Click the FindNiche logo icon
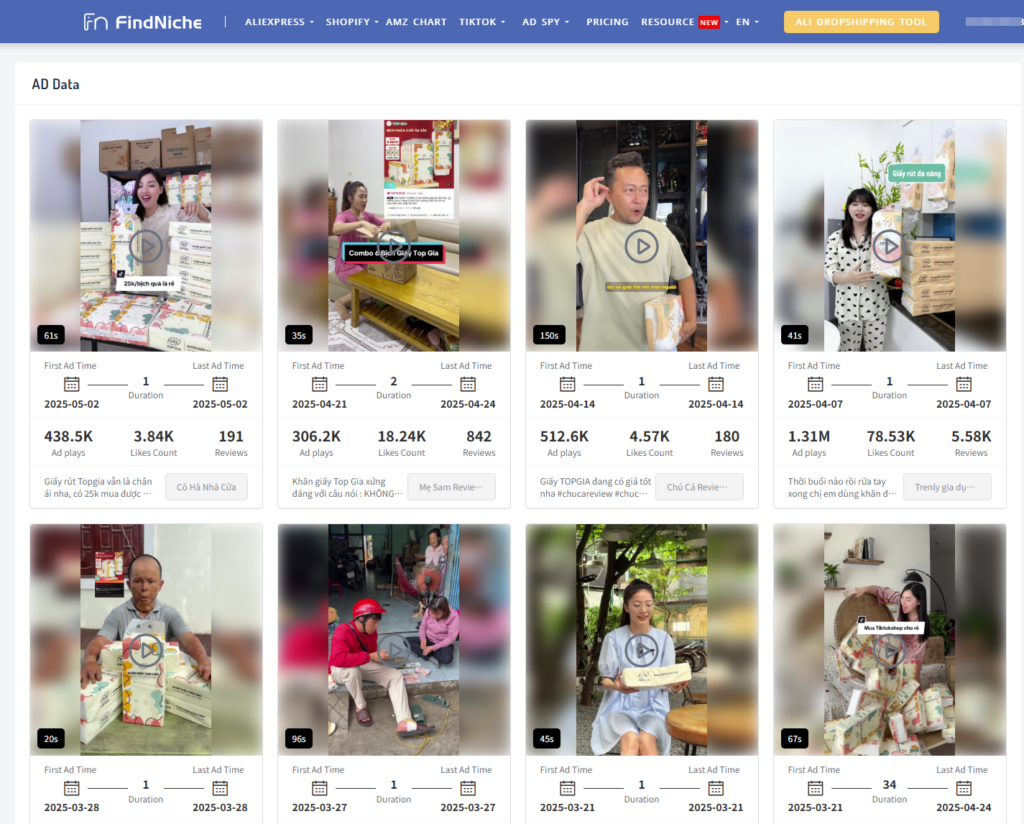Image resolution: width=1024 pixels, height=824 pixels. click(95, 22)
